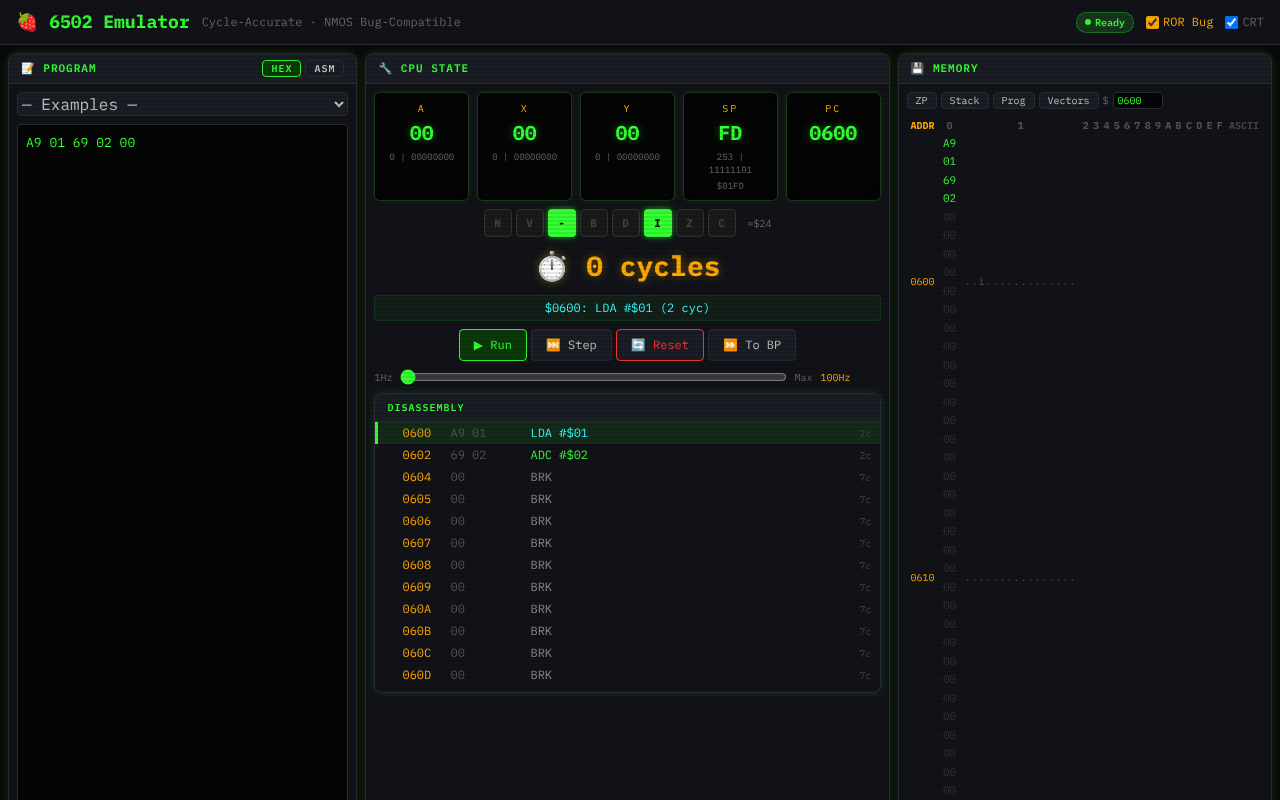
Task: Reset the CPU
Action: (x=660, y=345)
